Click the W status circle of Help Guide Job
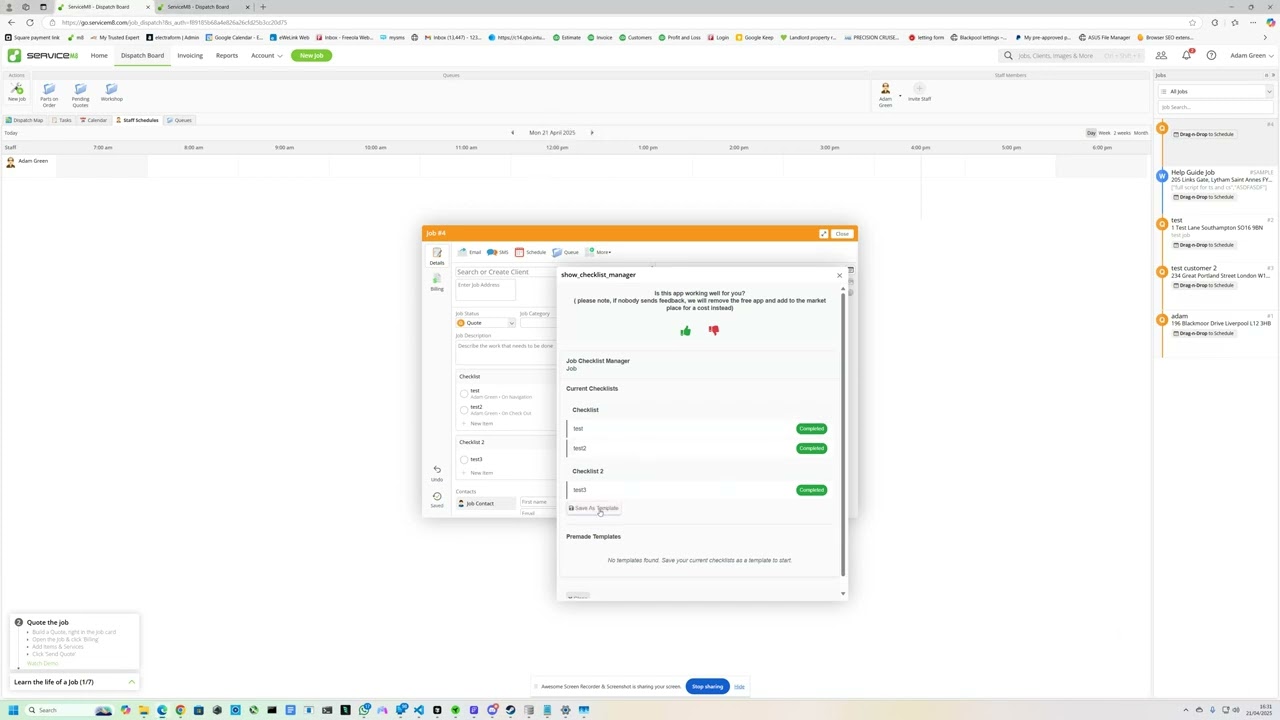This screenshot has height=720, width=1280. click(1162, 176)
